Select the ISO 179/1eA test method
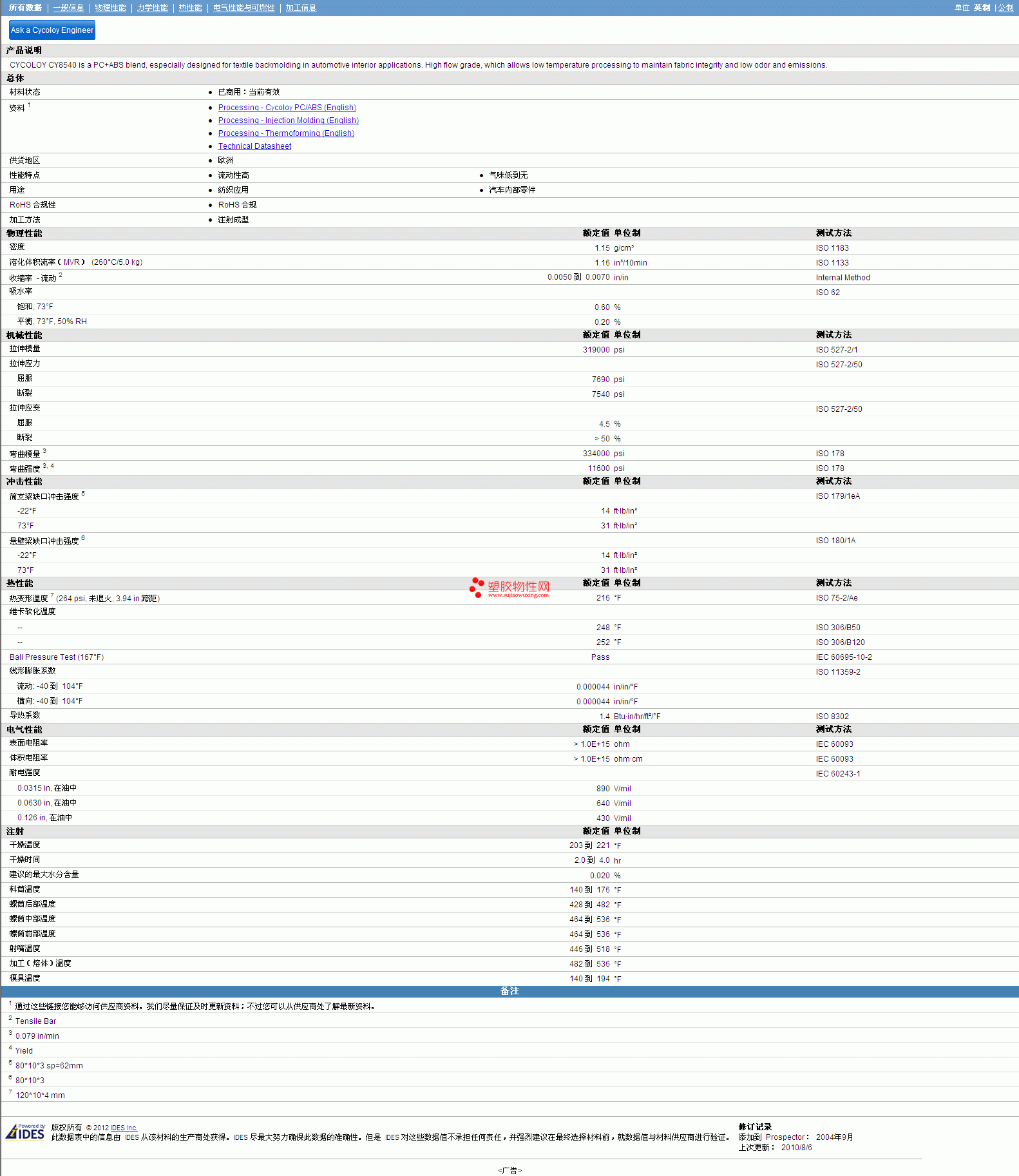 838,496
